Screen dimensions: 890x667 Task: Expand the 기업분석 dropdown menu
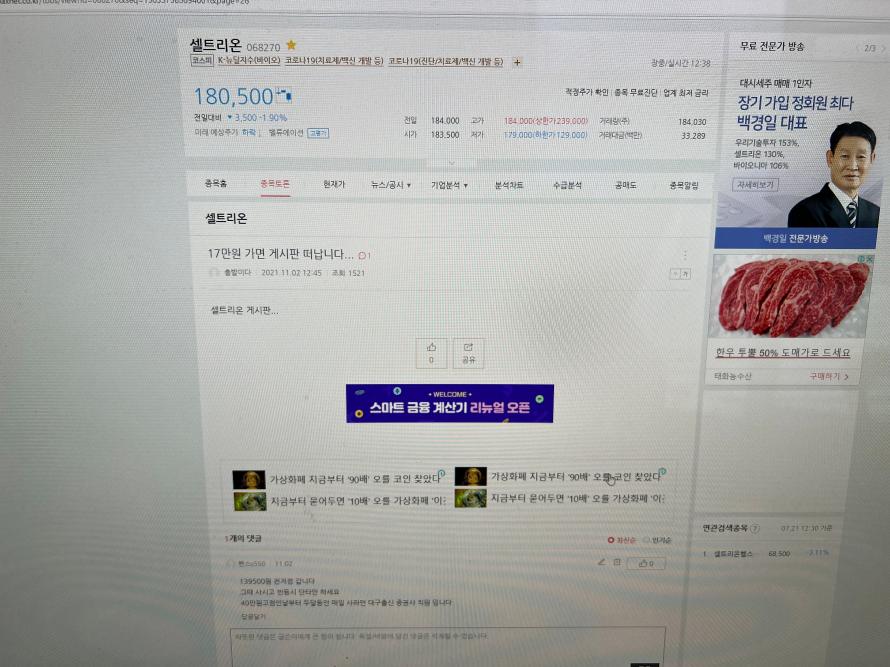coord(449,185)
